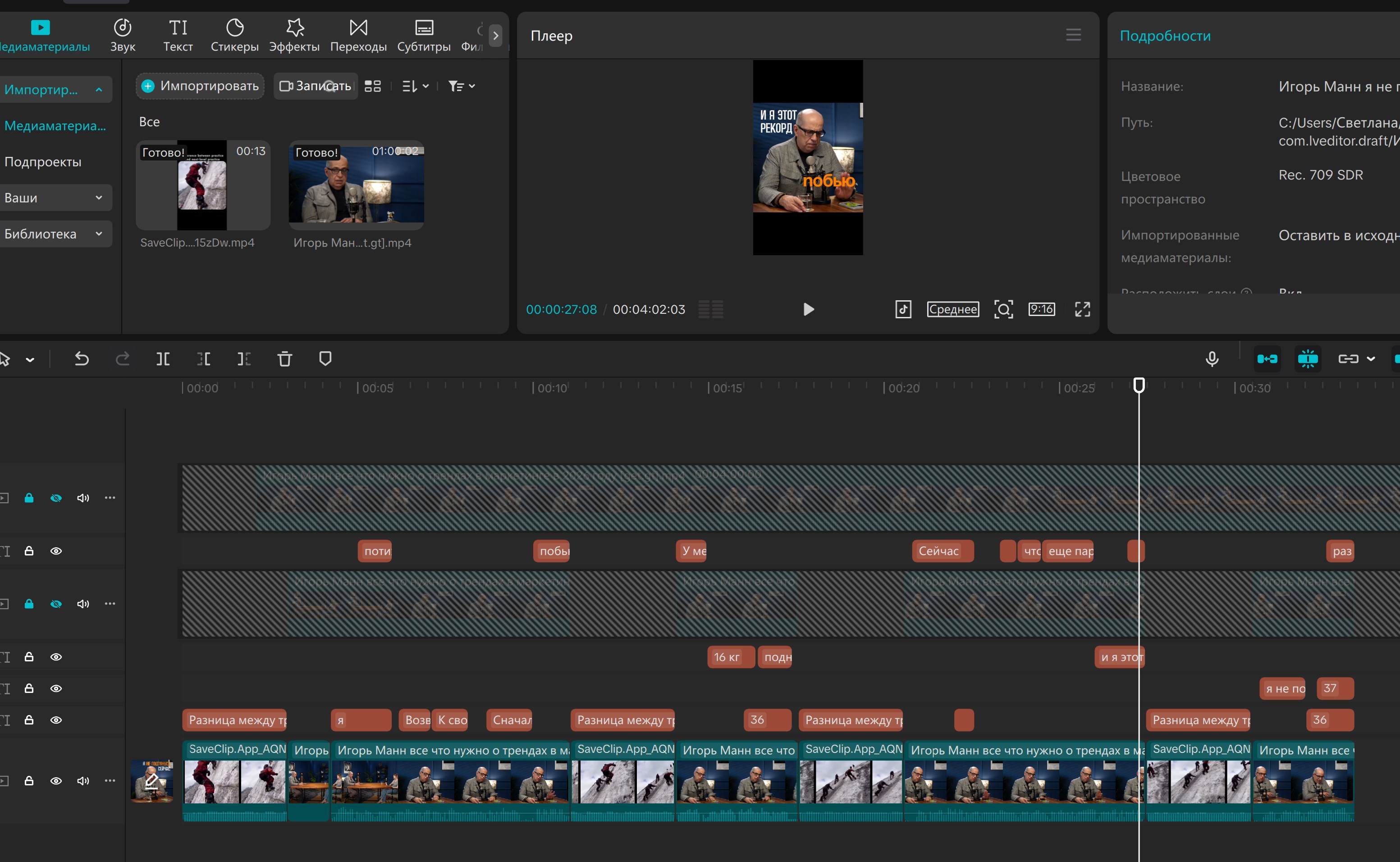This screenshot has height=862, width=1400.
Task: Switch to the Субтитры tab
Action: click(423, 35)
